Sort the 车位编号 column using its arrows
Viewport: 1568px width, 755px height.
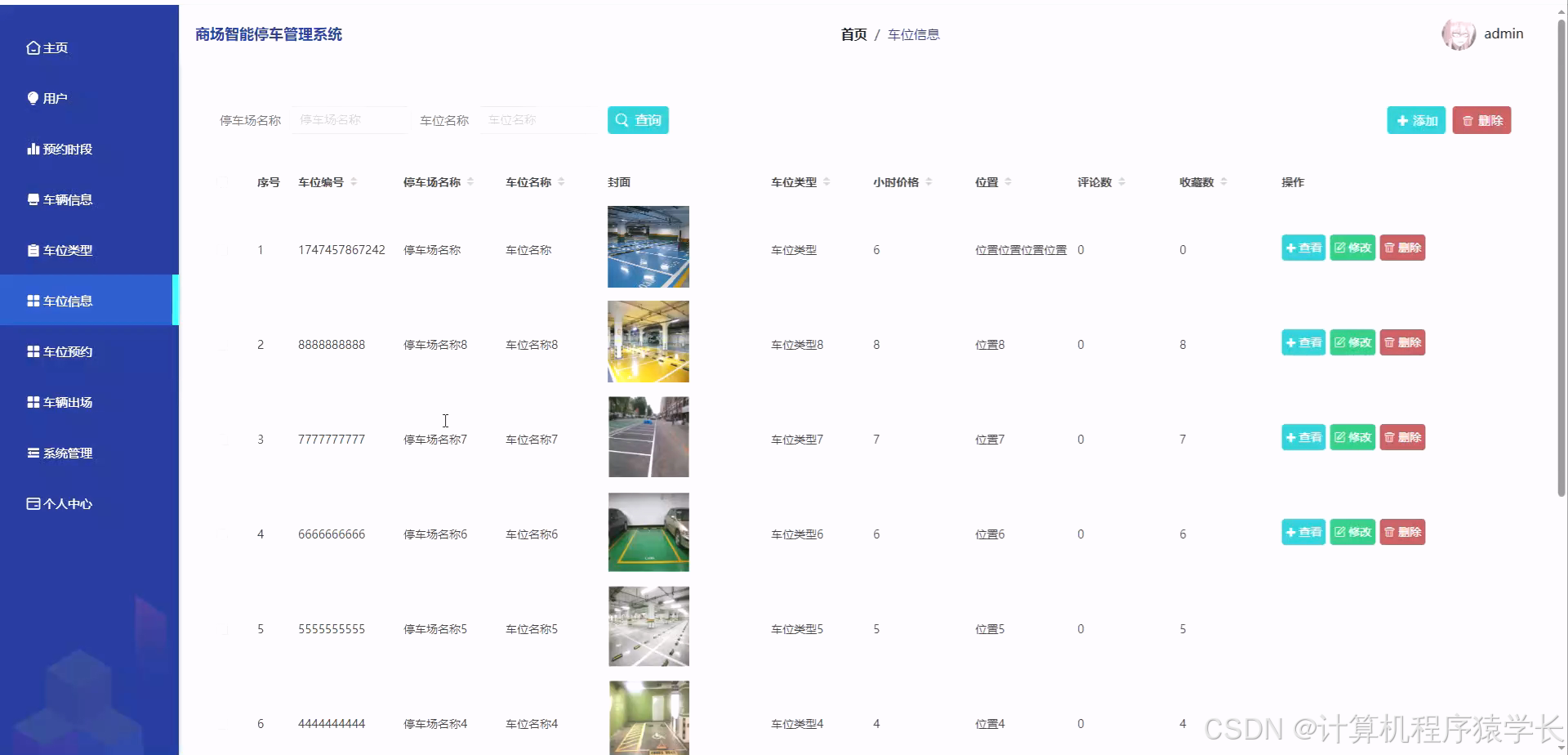click(354, 181)
